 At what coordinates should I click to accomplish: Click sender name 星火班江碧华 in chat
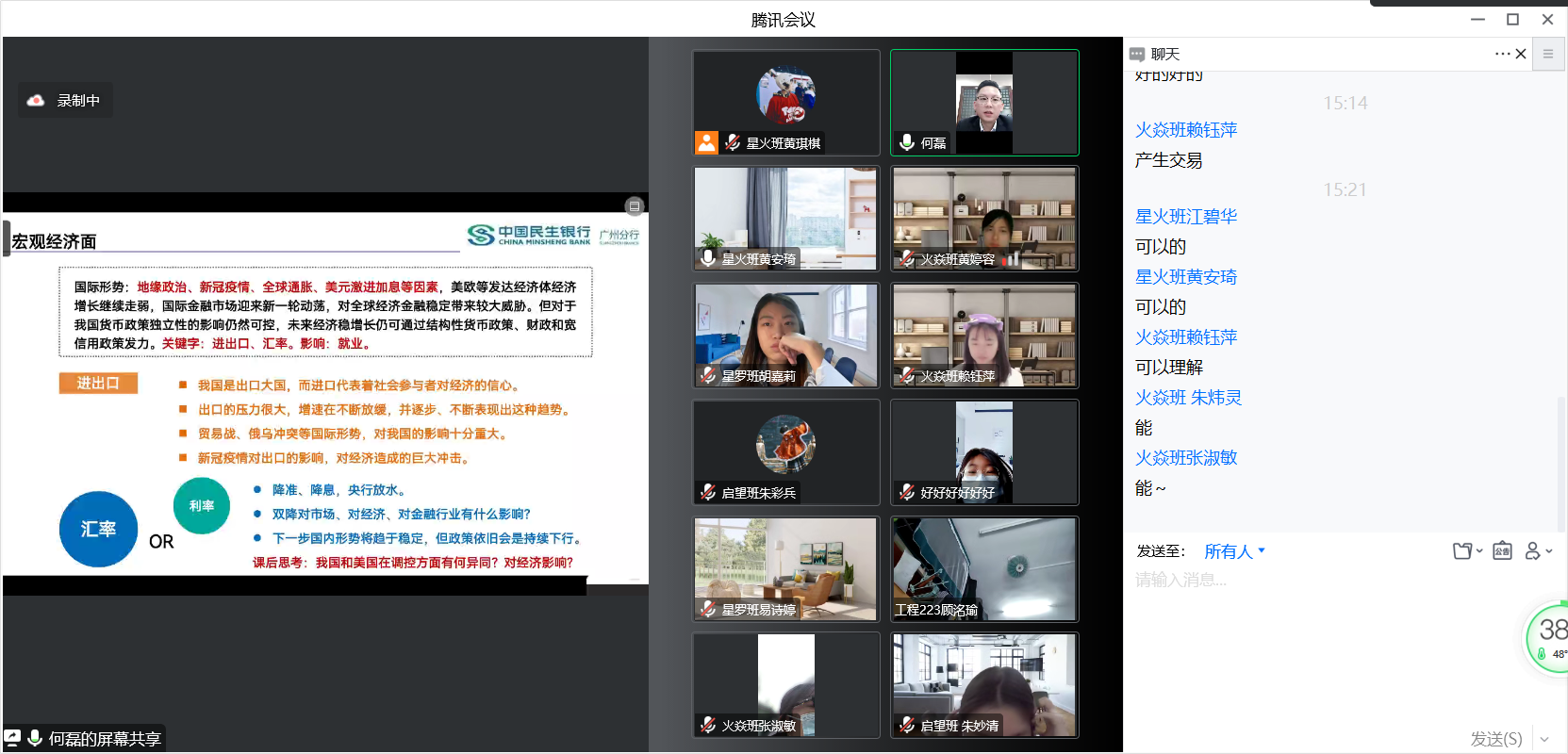point(1185,217)
